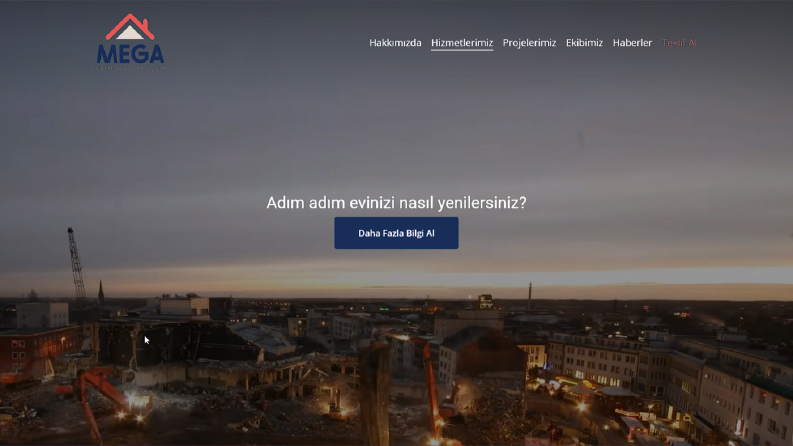The image size is (793, 446).
Task: Open the Hakkımızda menu item
Action: [x=395, y=43]
